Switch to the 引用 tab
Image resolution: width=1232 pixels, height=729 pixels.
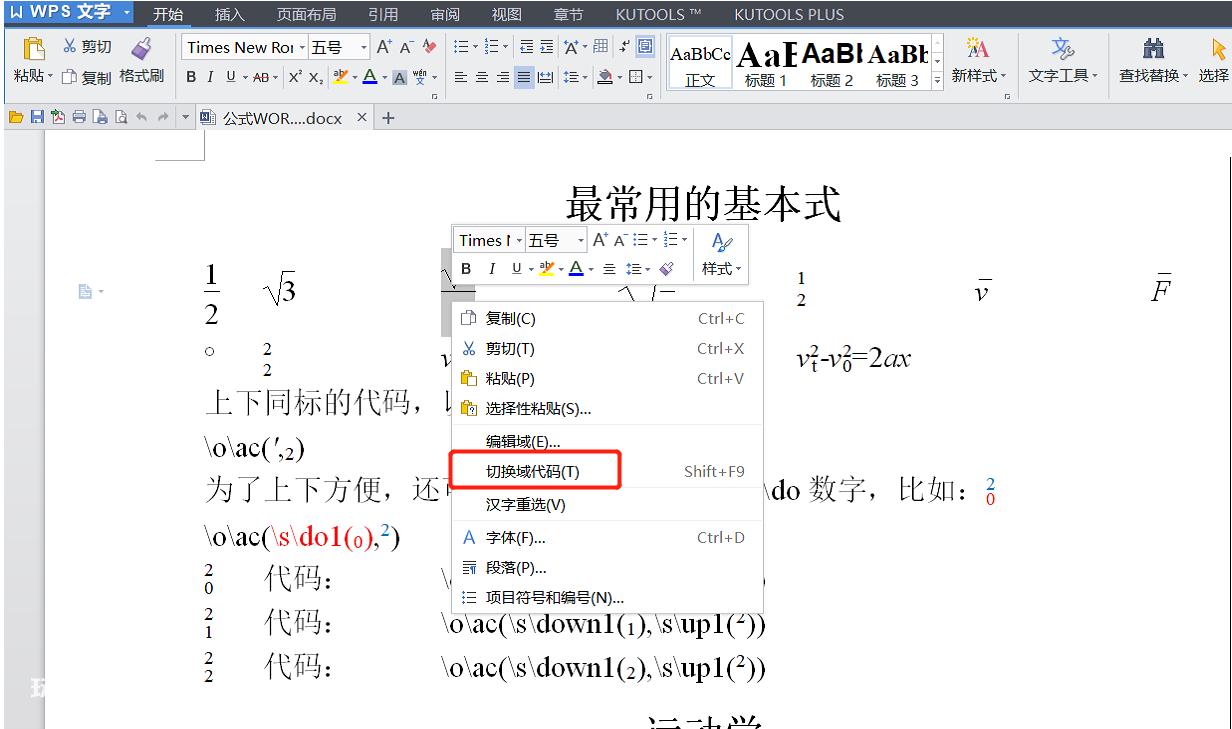[x=382, y=15]
